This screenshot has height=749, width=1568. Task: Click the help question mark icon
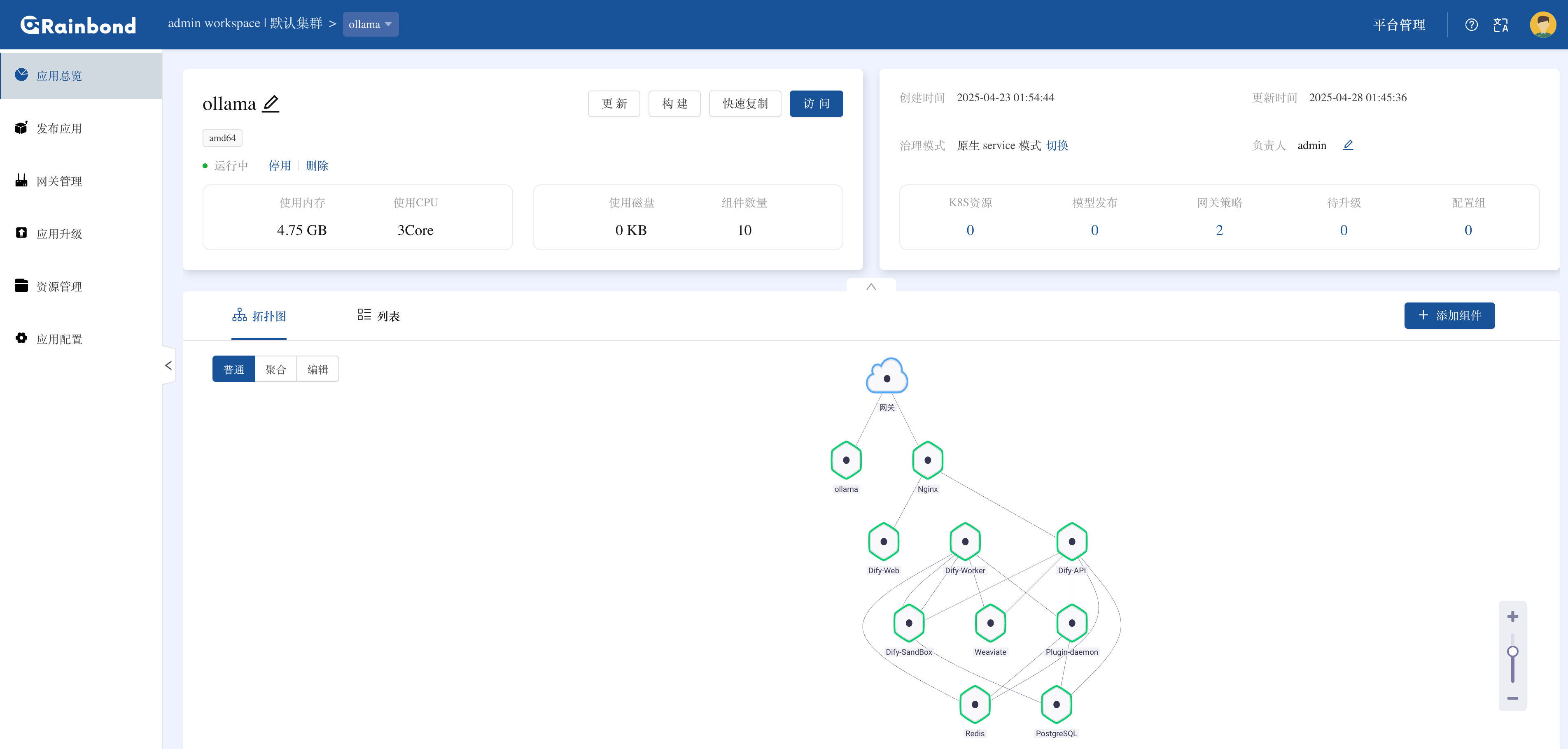pos(1471,25)
